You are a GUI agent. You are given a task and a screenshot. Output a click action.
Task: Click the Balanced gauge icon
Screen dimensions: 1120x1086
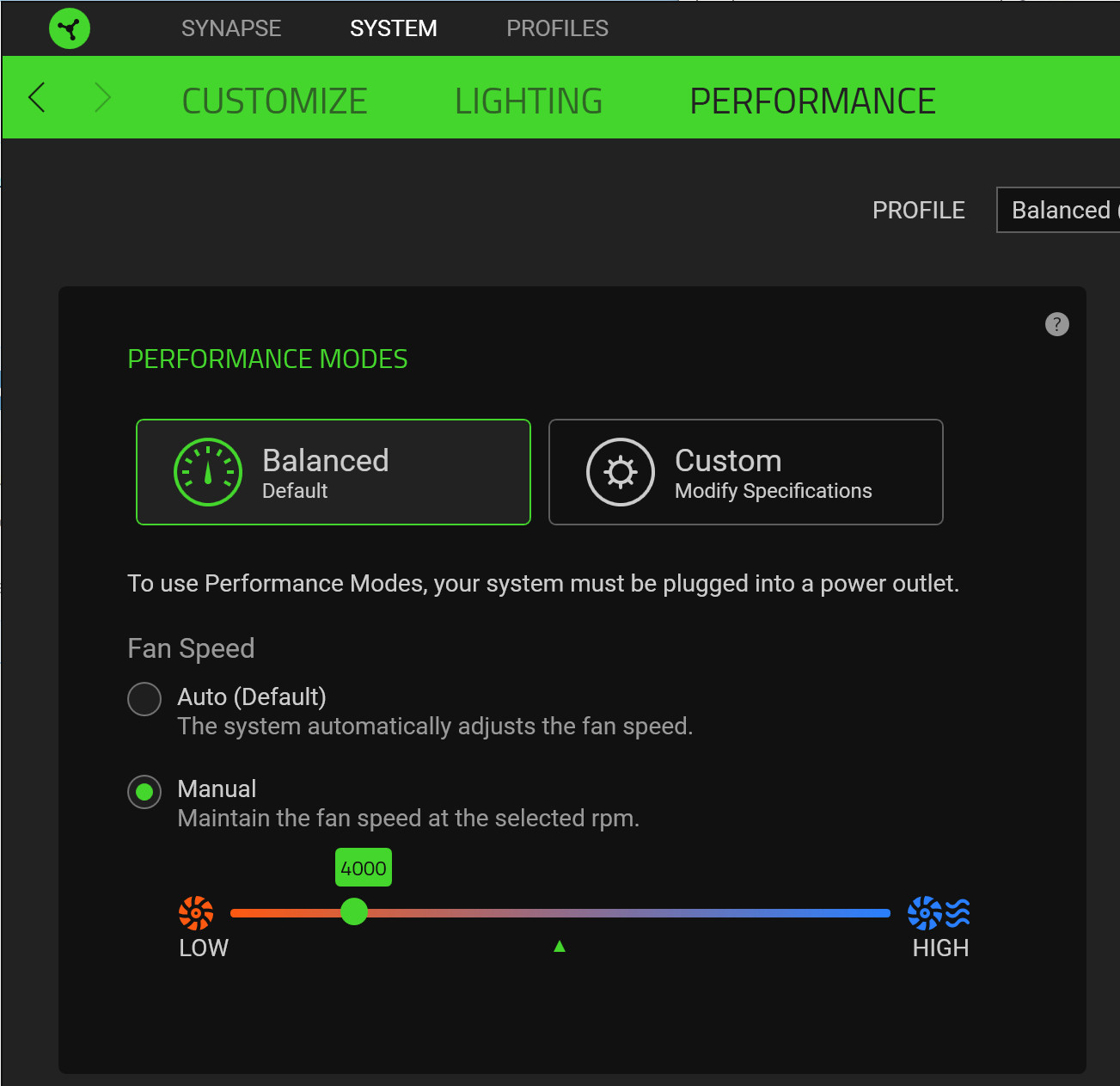208,472
